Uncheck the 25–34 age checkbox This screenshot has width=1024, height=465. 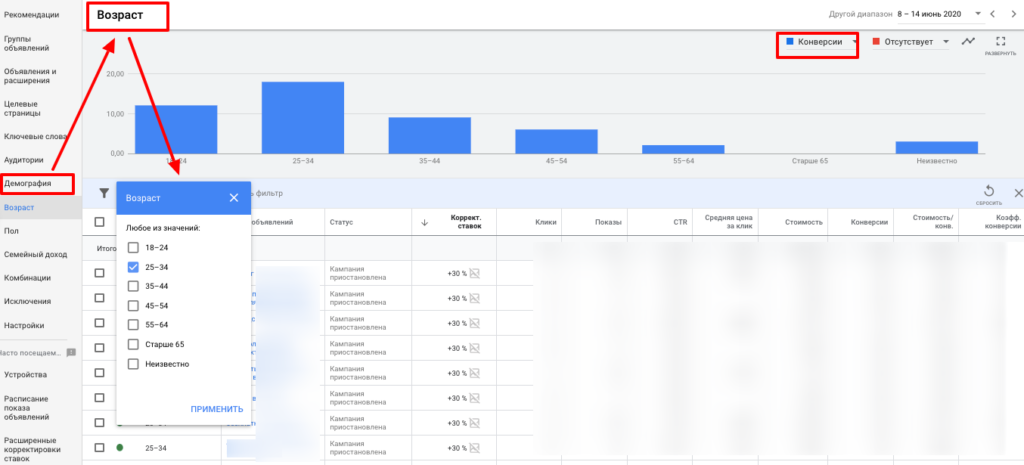[x=133, y=268]
